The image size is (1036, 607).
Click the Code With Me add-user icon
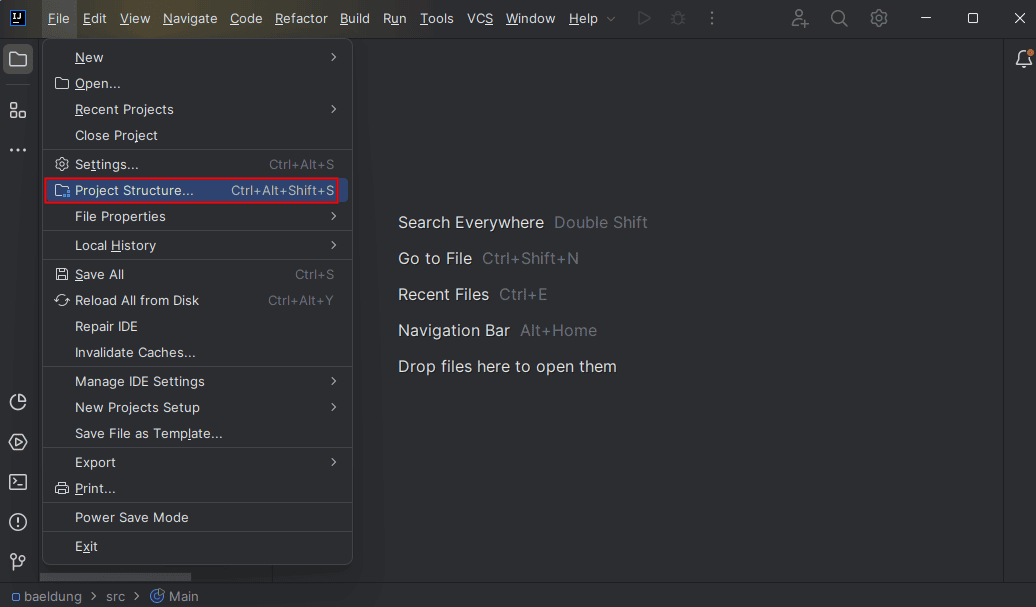(x=799, y=18)
